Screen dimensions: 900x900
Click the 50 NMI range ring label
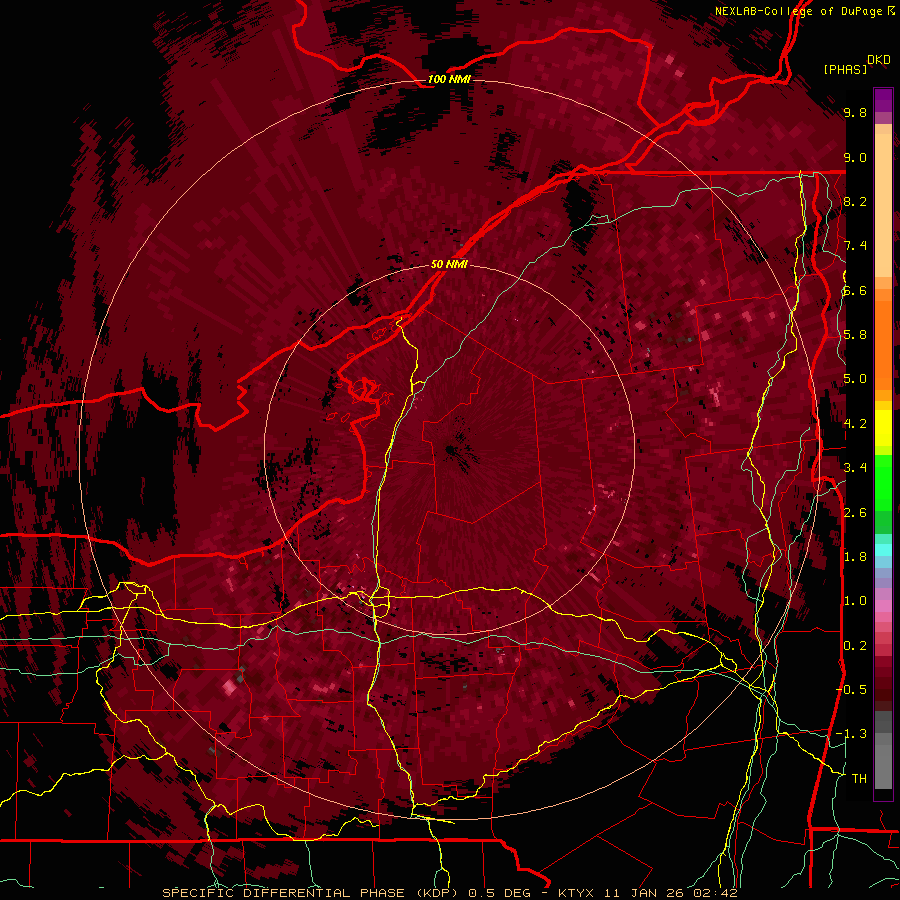[449, 264]
